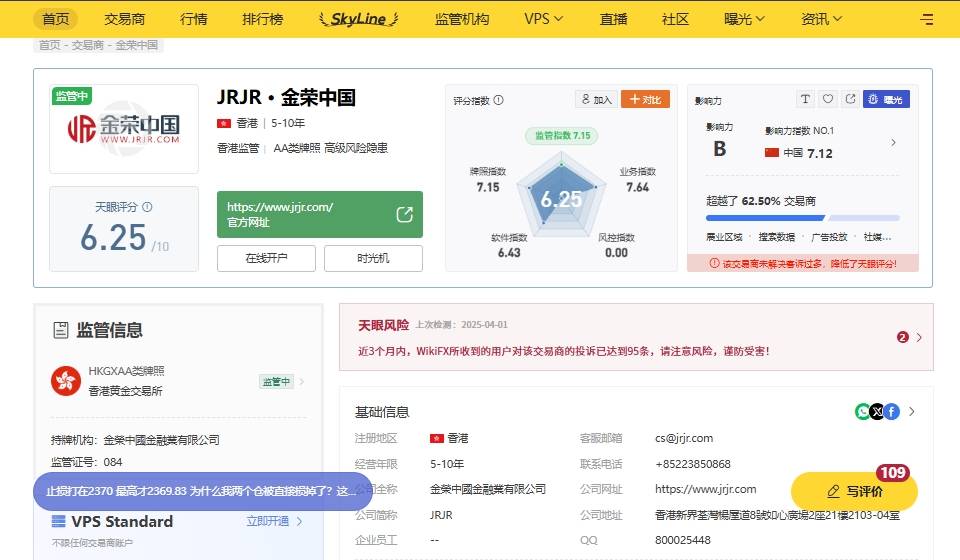Open the official website green button
Screen dimensions: 960x560
point(320,214)
